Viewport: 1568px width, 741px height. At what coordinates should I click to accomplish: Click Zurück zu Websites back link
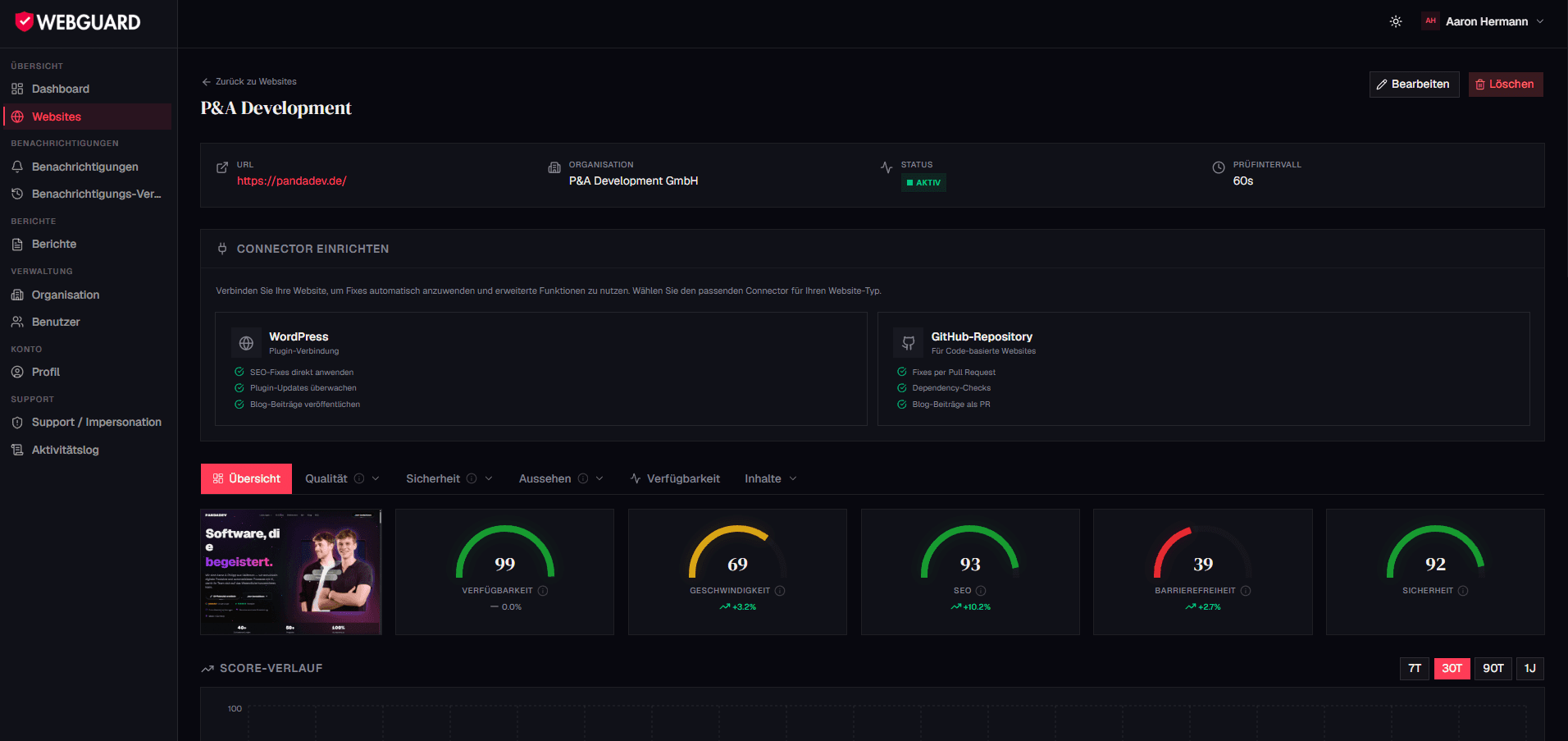pos(249,81)
